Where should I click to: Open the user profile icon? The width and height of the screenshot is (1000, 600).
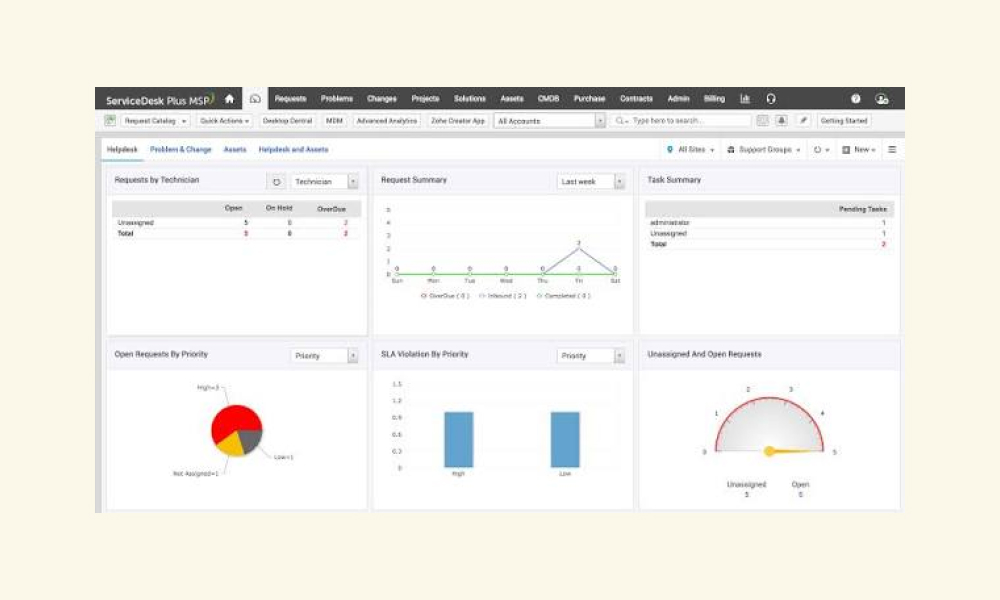(882, 99)
